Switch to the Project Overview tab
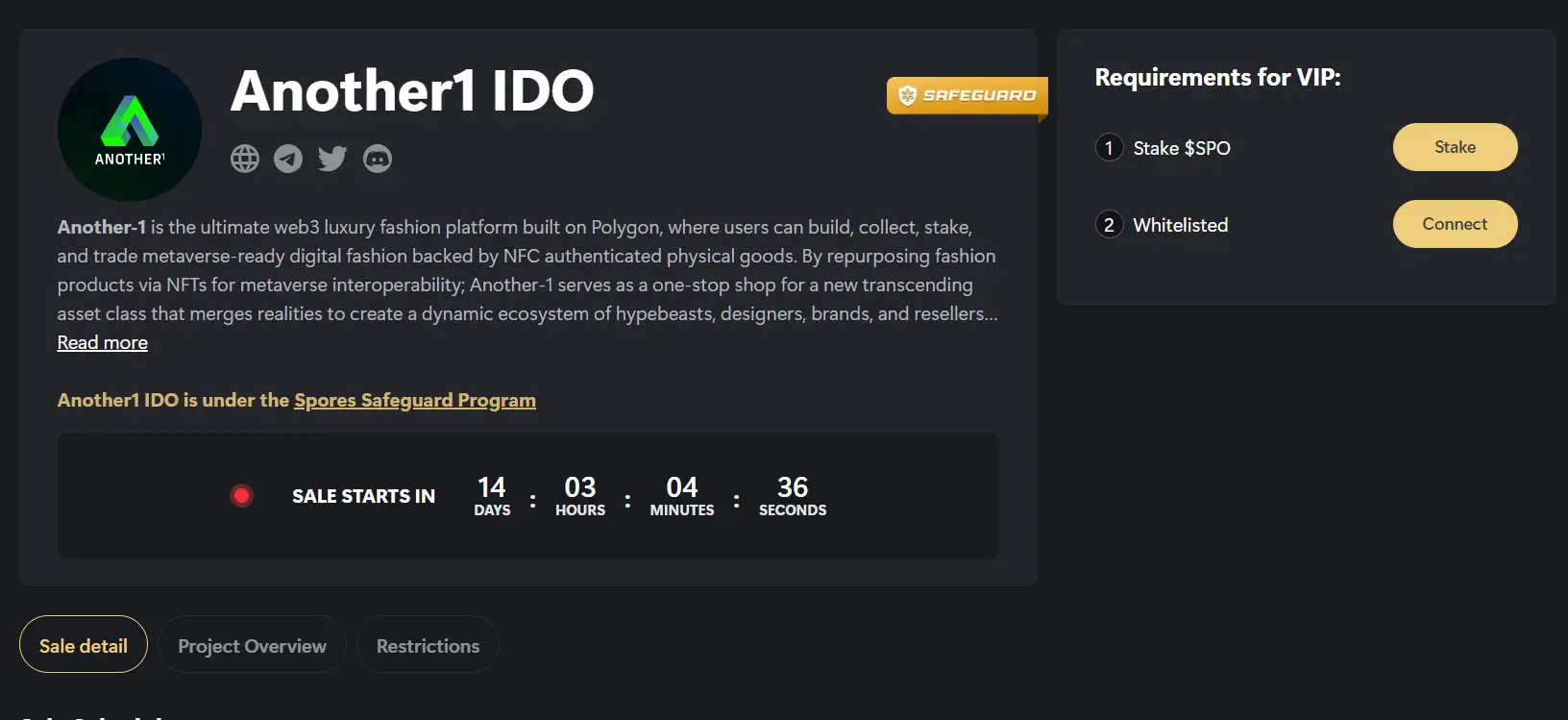The width and height of the screenshot is (1568, 720). click(x=252, y=646)
